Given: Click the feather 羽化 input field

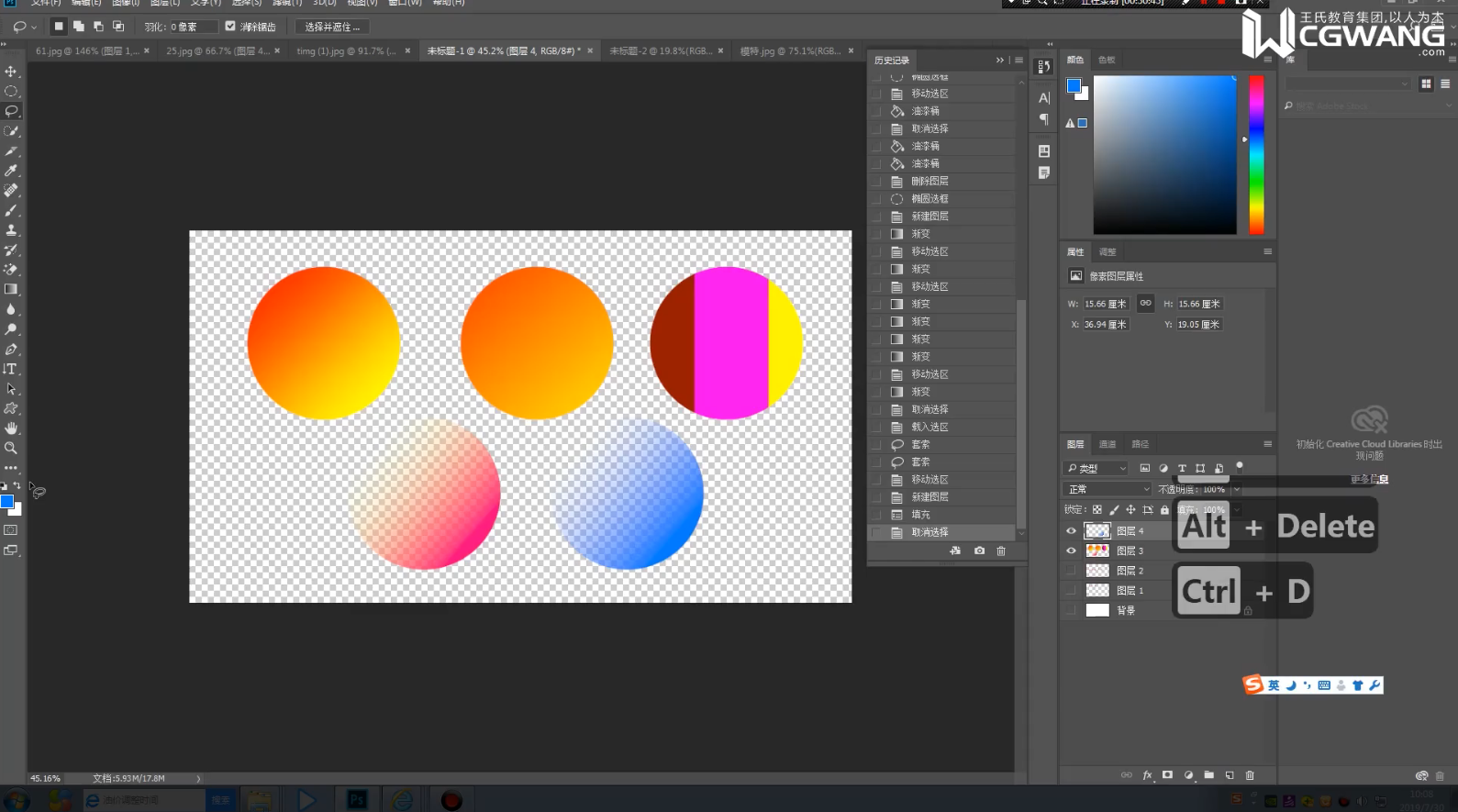Looking at the screenshot, I should click(193, 27).
